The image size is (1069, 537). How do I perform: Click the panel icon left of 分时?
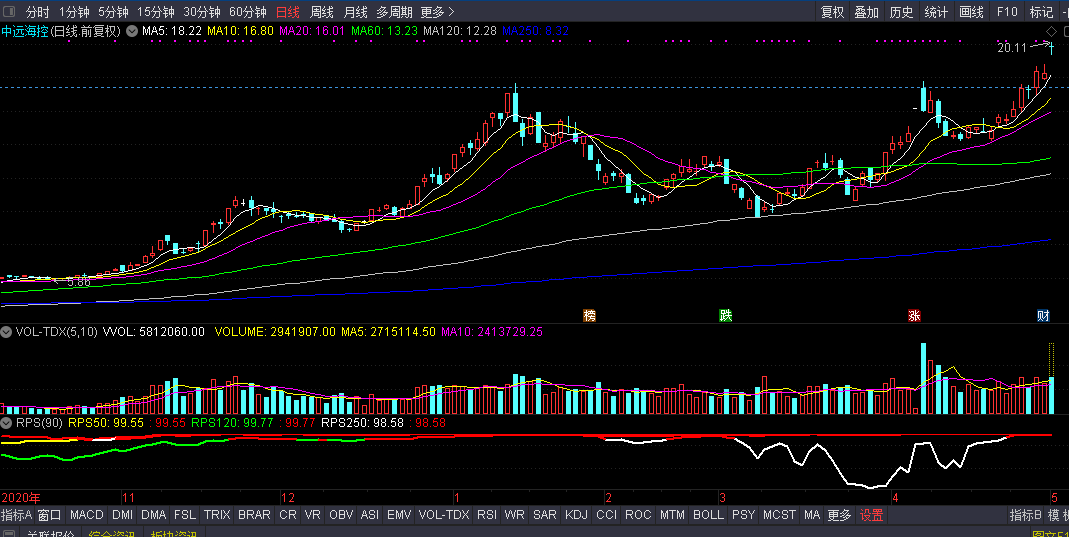click(x=9, y=12)
